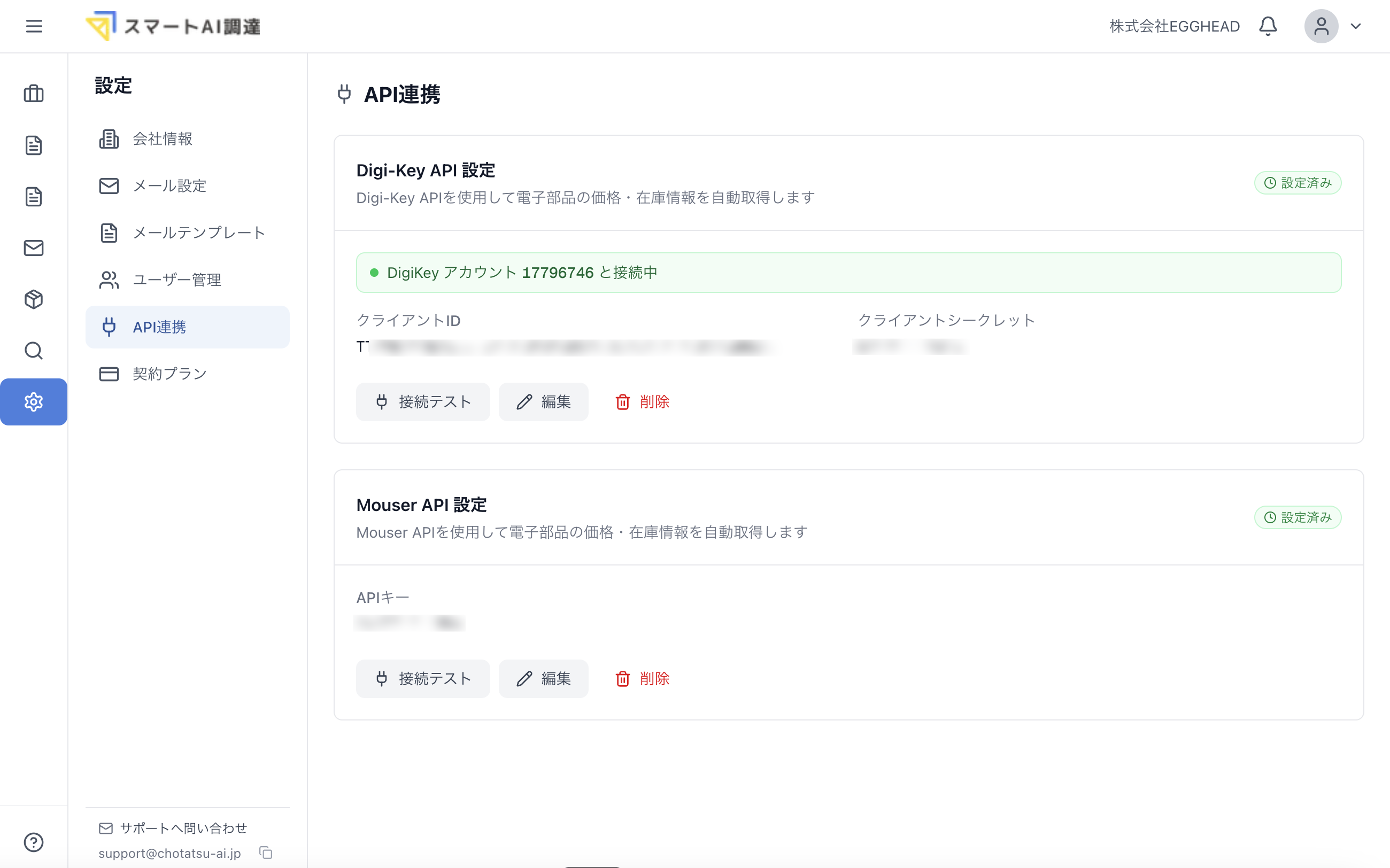Click 削除 for Mouser API

pos(642,679)
